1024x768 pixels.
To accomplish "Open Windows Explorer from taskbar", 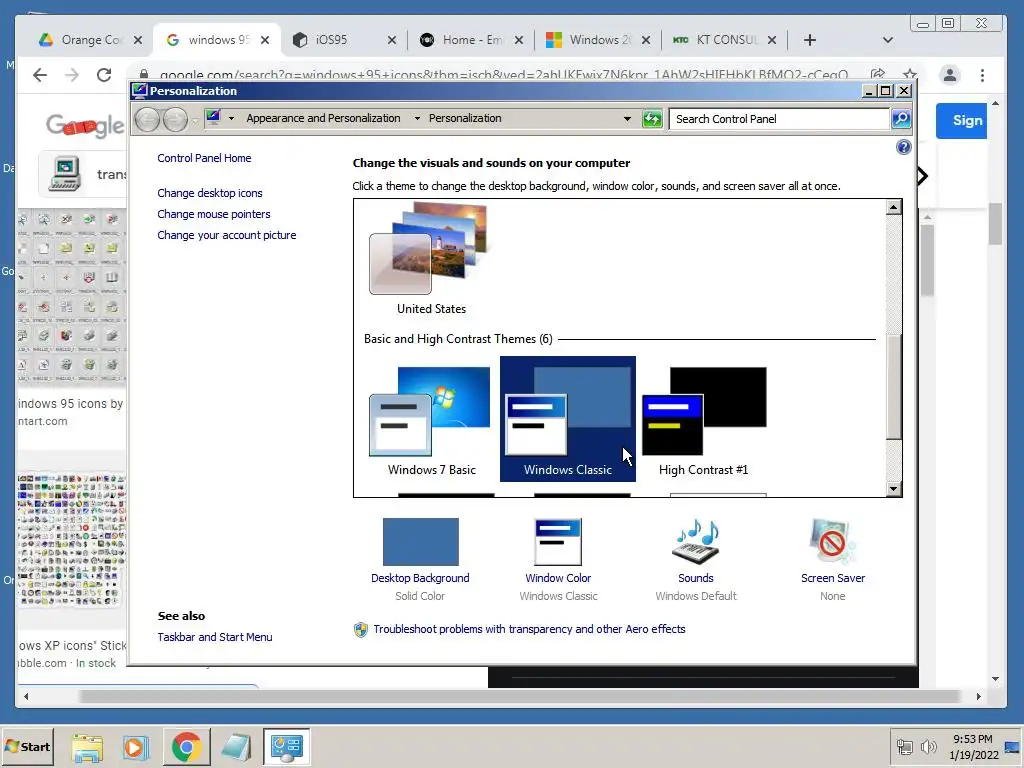I will (87, 747).
